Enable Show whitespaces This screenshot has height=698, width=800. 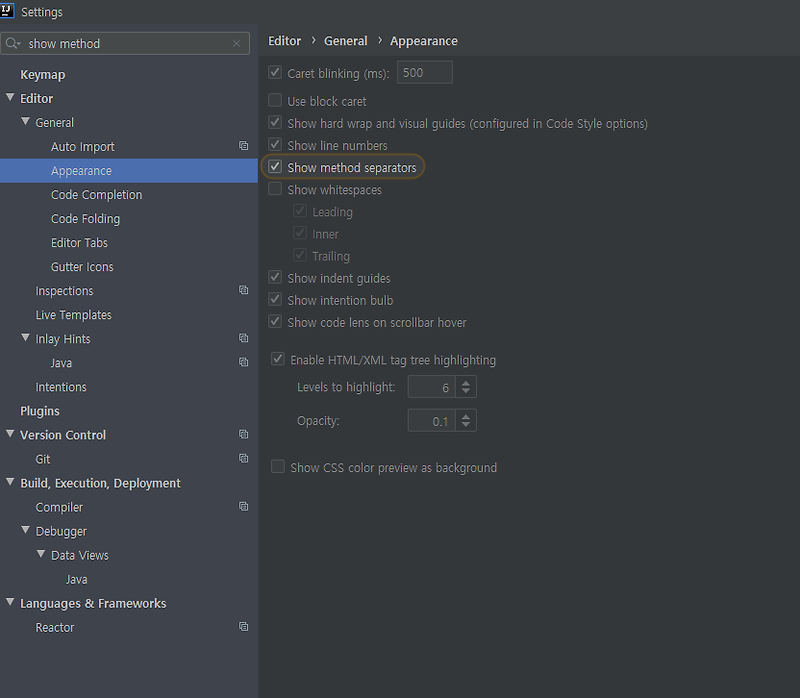tap(275, 189)
